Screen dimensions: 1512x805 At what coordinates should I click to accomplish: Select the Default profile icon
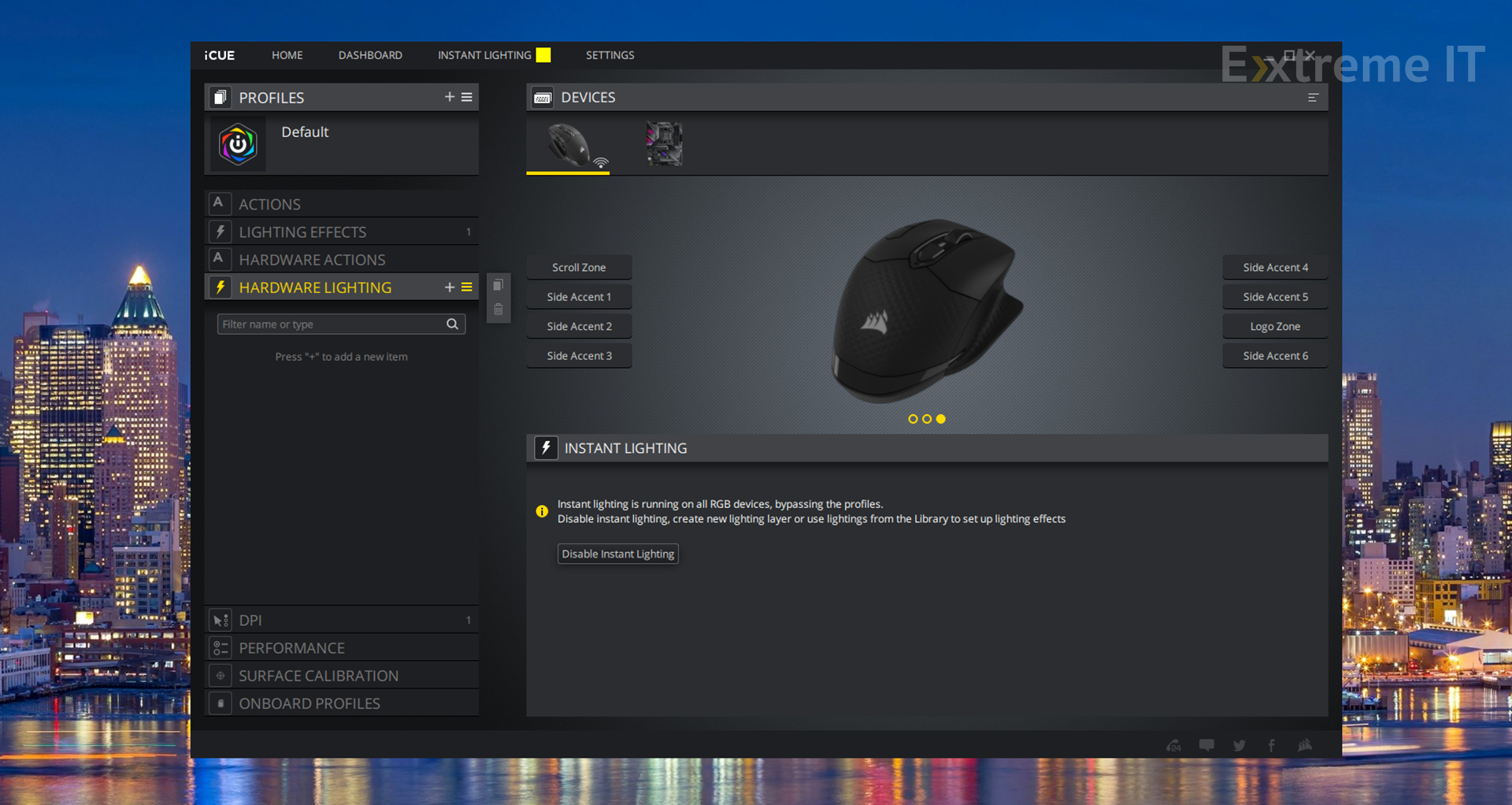[x=238, y=144]
